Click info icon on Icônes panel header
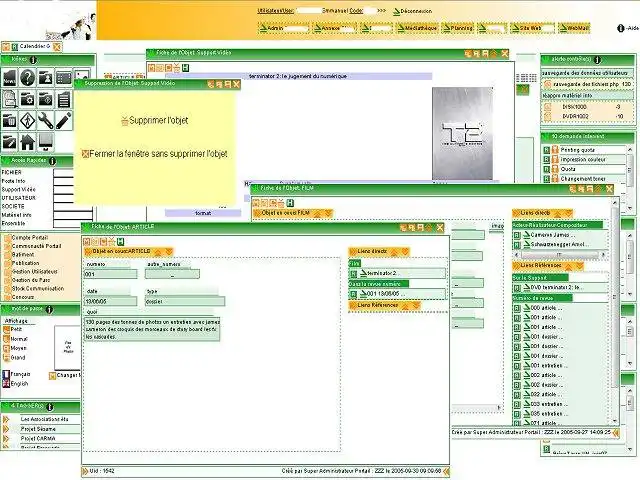 click(33, 60)
